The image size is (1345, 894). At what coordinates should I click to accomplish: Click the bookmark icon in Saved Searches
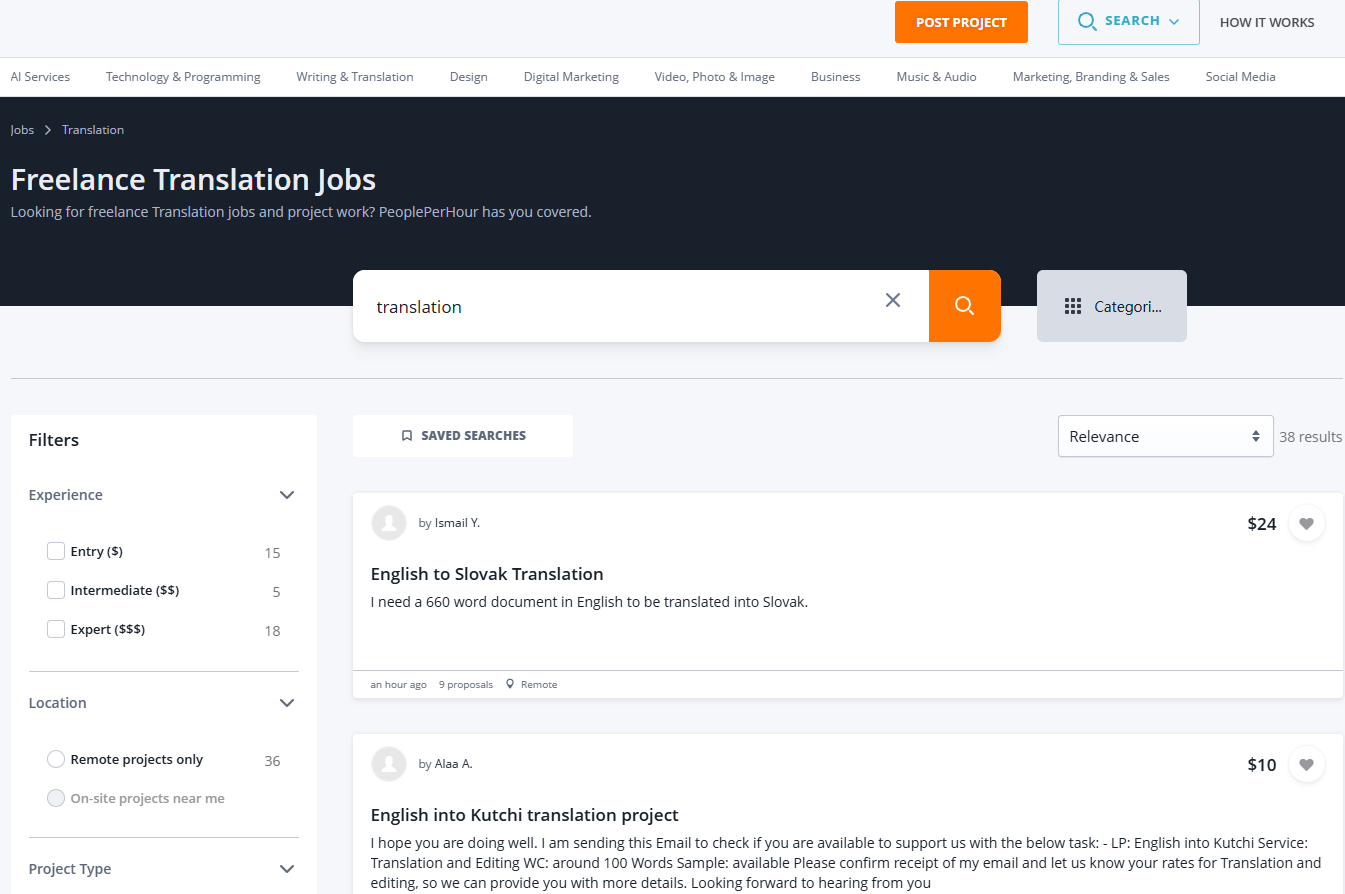pos(407,436)
